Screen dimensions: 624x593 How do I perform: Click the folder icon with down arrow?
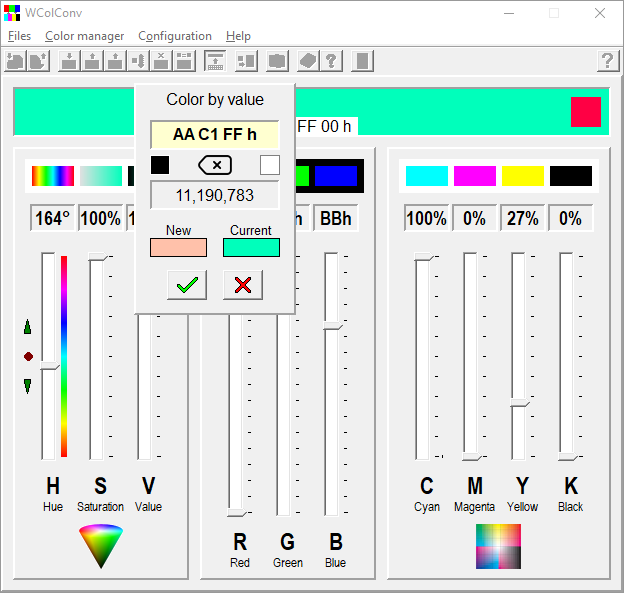(16, 61)
